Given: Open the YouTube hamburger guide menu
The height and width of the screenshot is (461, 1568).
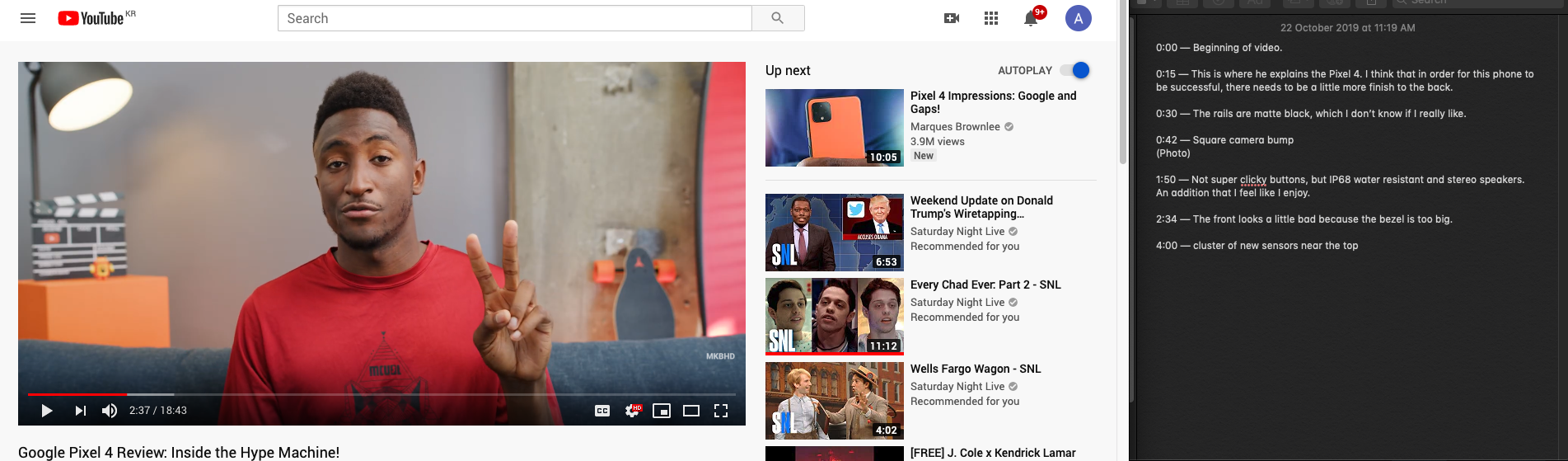Looking at the screenshot, I should [28, 18].
